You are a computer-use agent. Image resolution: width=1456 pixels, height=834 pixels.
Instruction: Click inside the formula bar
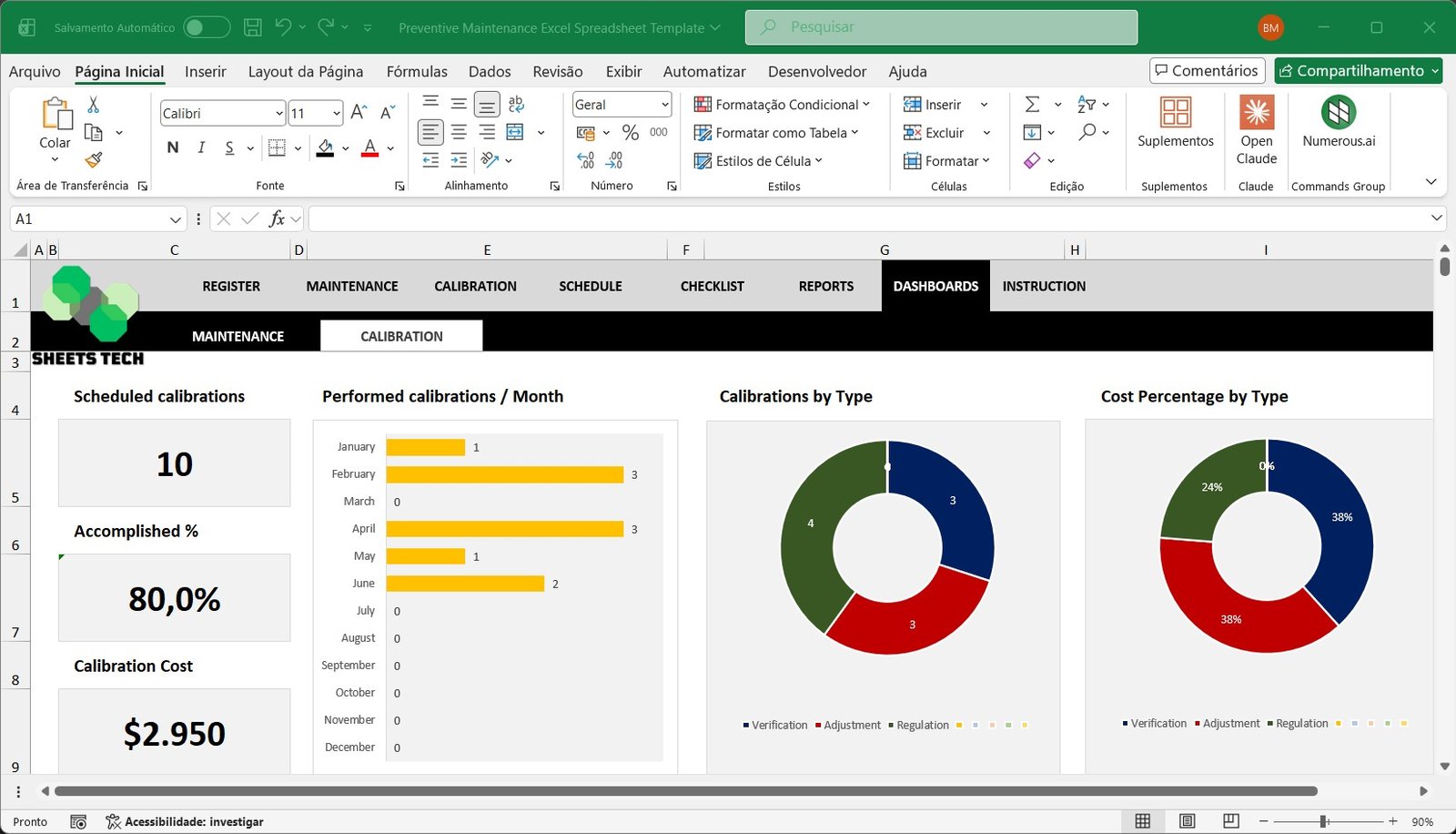pyautogui.click(x=637, y=219)
